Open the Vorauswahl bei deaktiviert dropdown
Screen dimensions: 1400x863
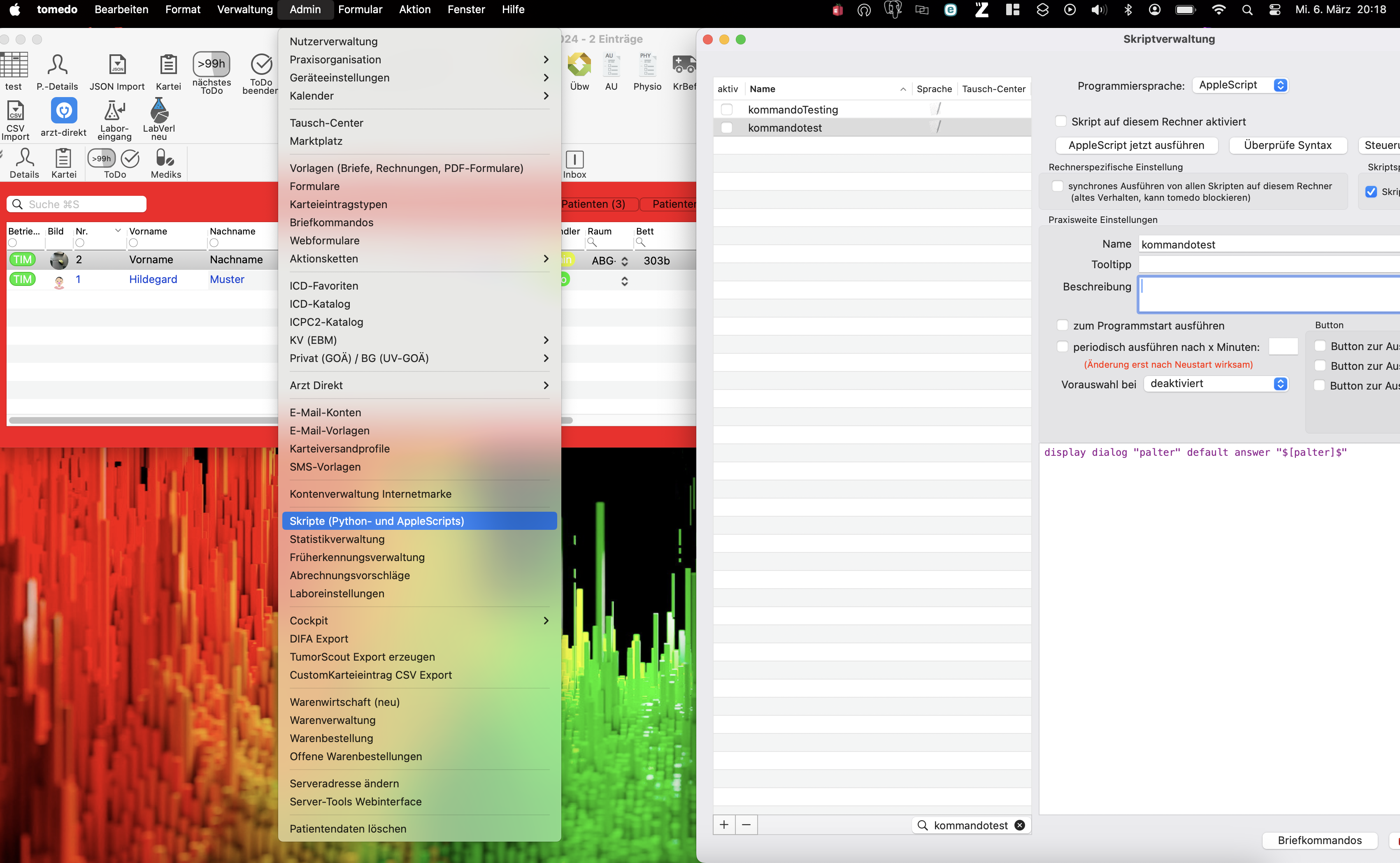(x=1216, y=383)
